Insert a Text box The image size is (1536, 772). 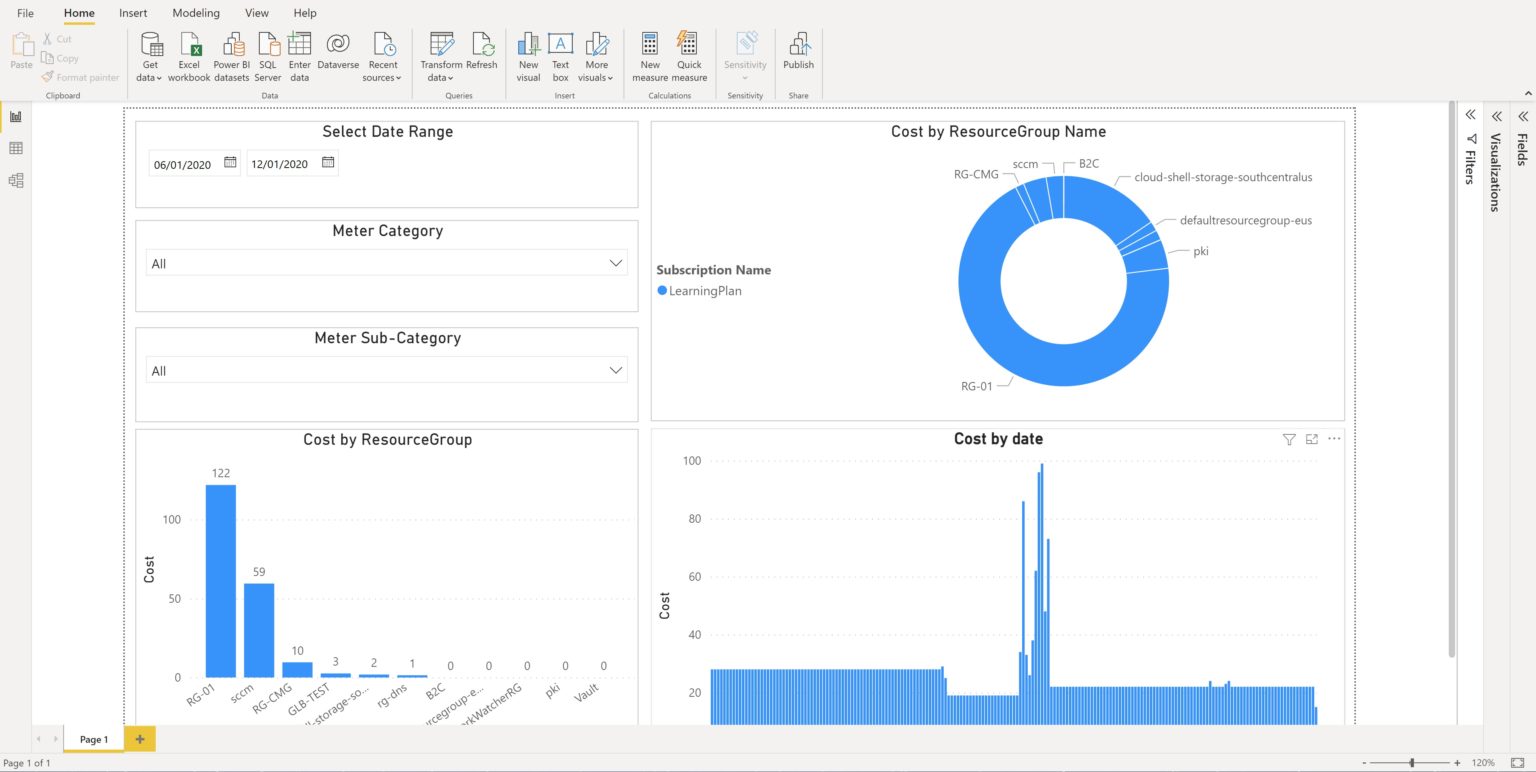pyautogui.click(x=560, y=57)
